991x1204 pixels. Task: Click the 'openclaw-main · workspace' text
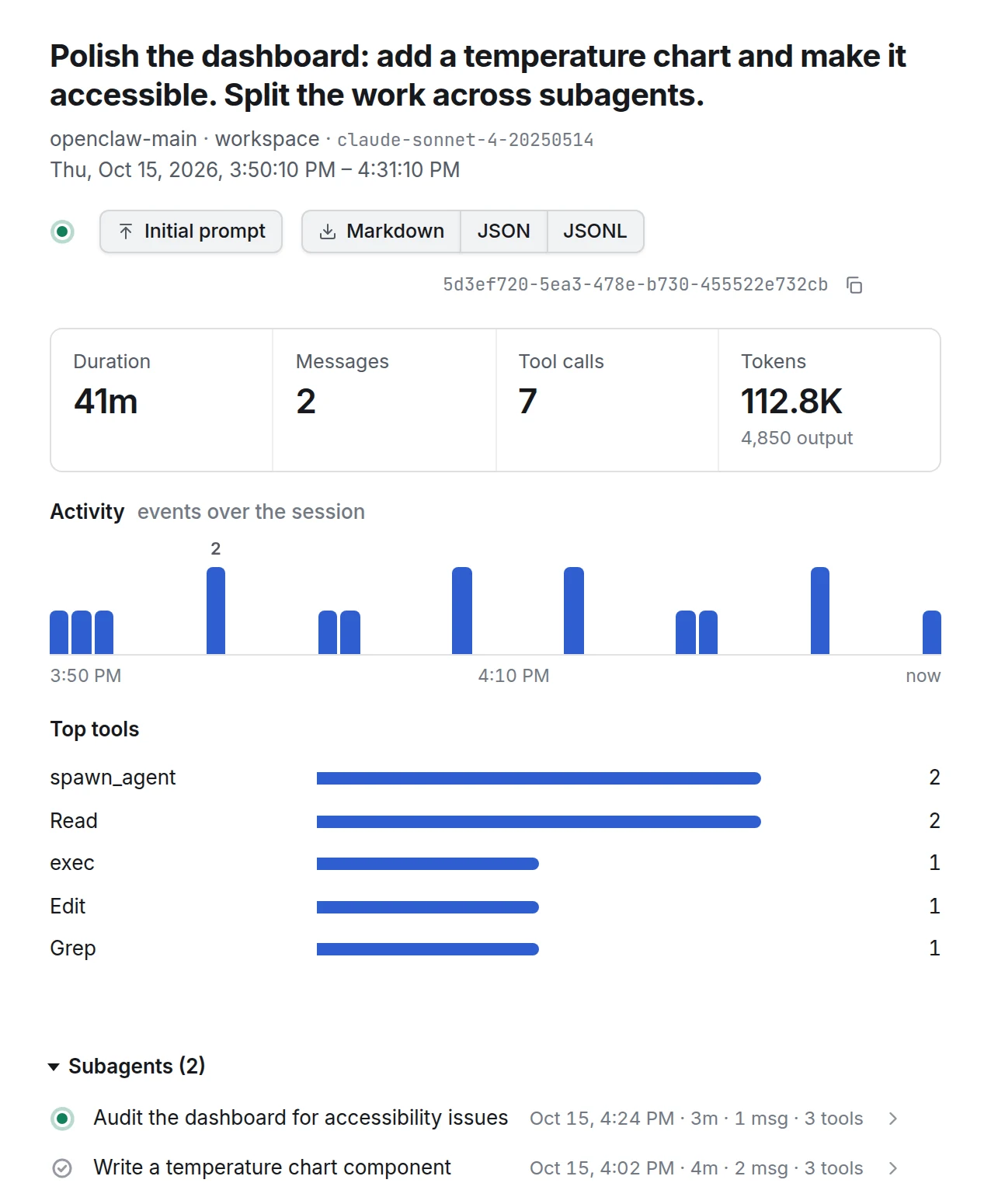pos(185,139)
